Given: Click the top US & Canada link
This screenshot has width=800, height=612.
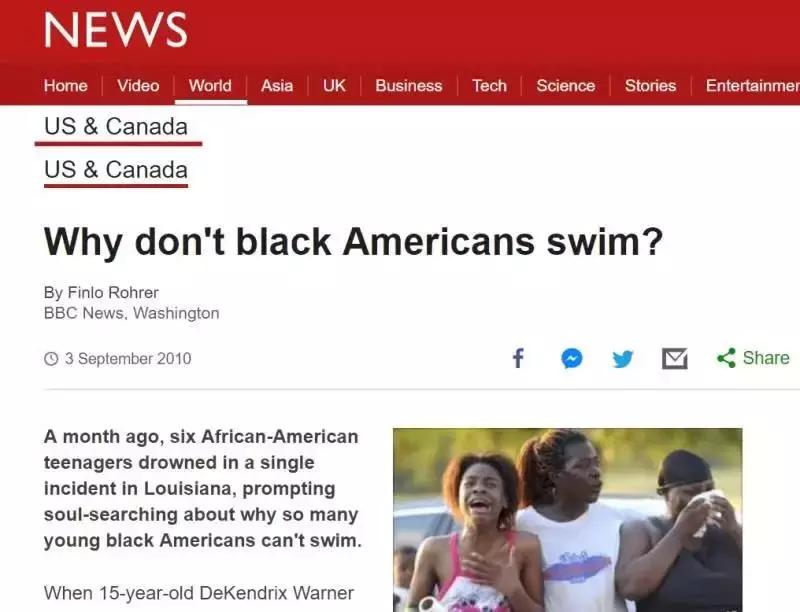Looking at the screenshot, I should tap(116, 126).
